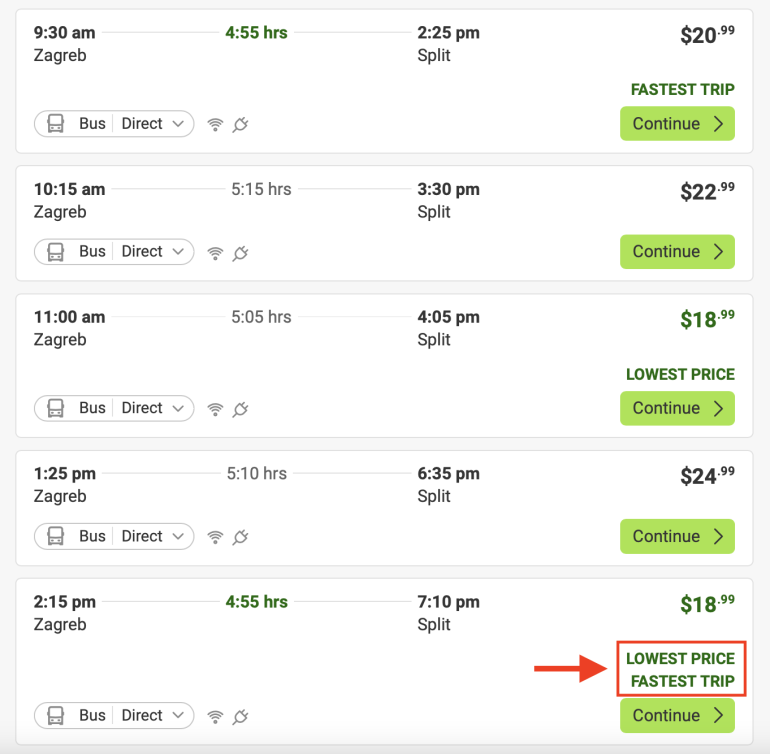Continue with the 11:00 am lowest price trip
This screenshot has height=754, width=770.
click(x=677, y=408)
